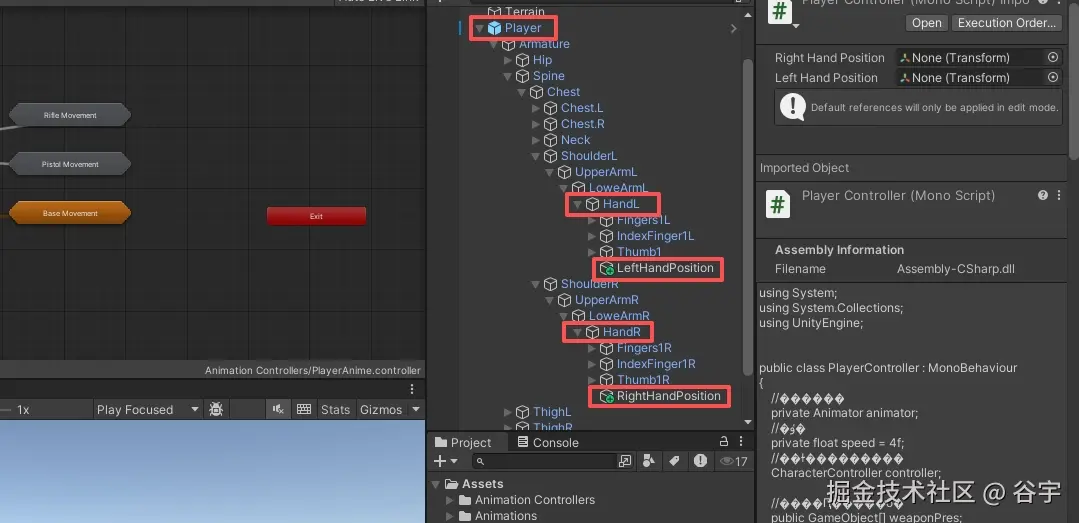Image resolution: width=1079 pixels, height=523 pixels.
Task: Click the LeftHandPosition object icon
Action: (x=606, y=268)
